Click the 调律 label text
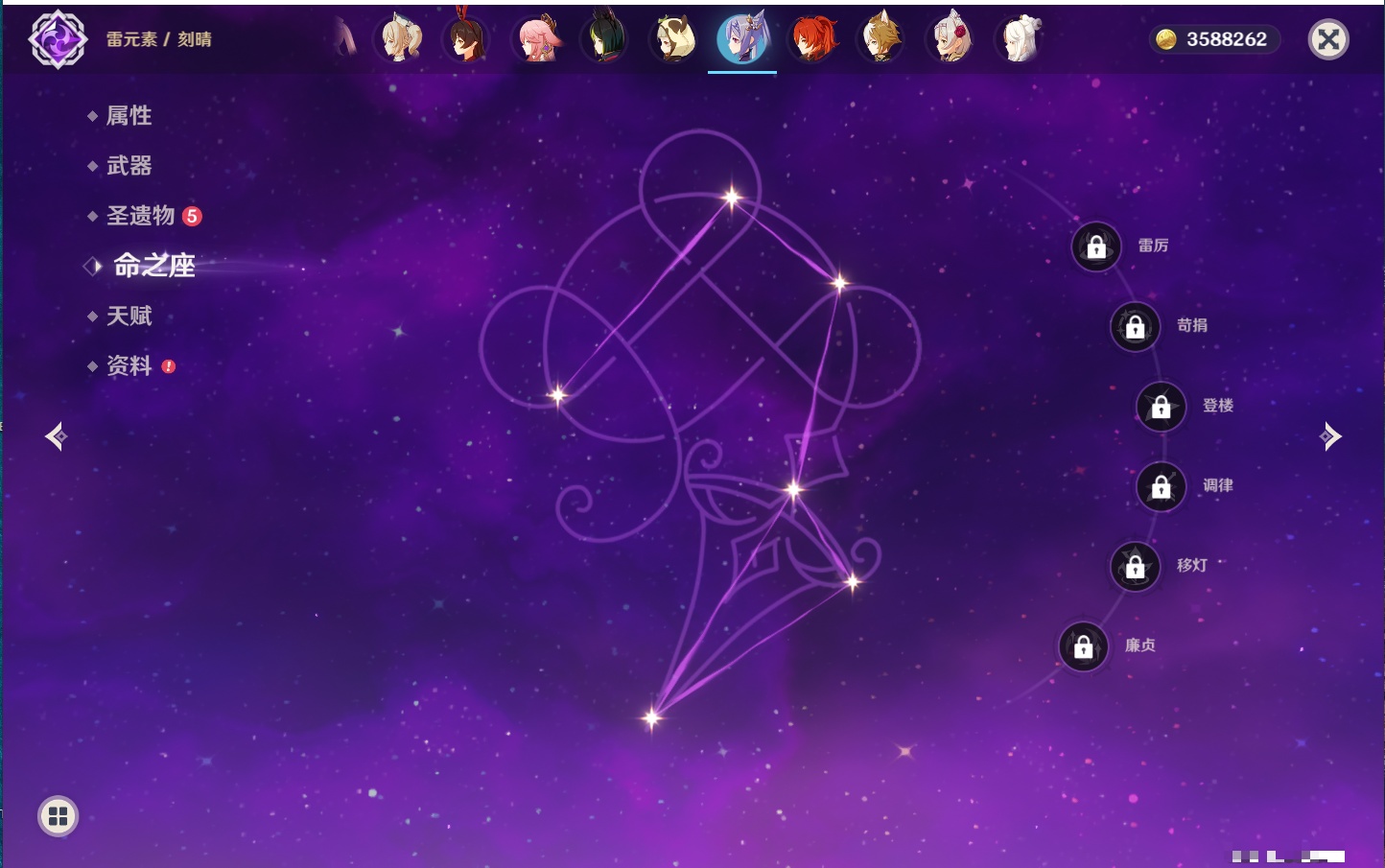This screenshot has height=868, width=1385. tap(1218, 485)
